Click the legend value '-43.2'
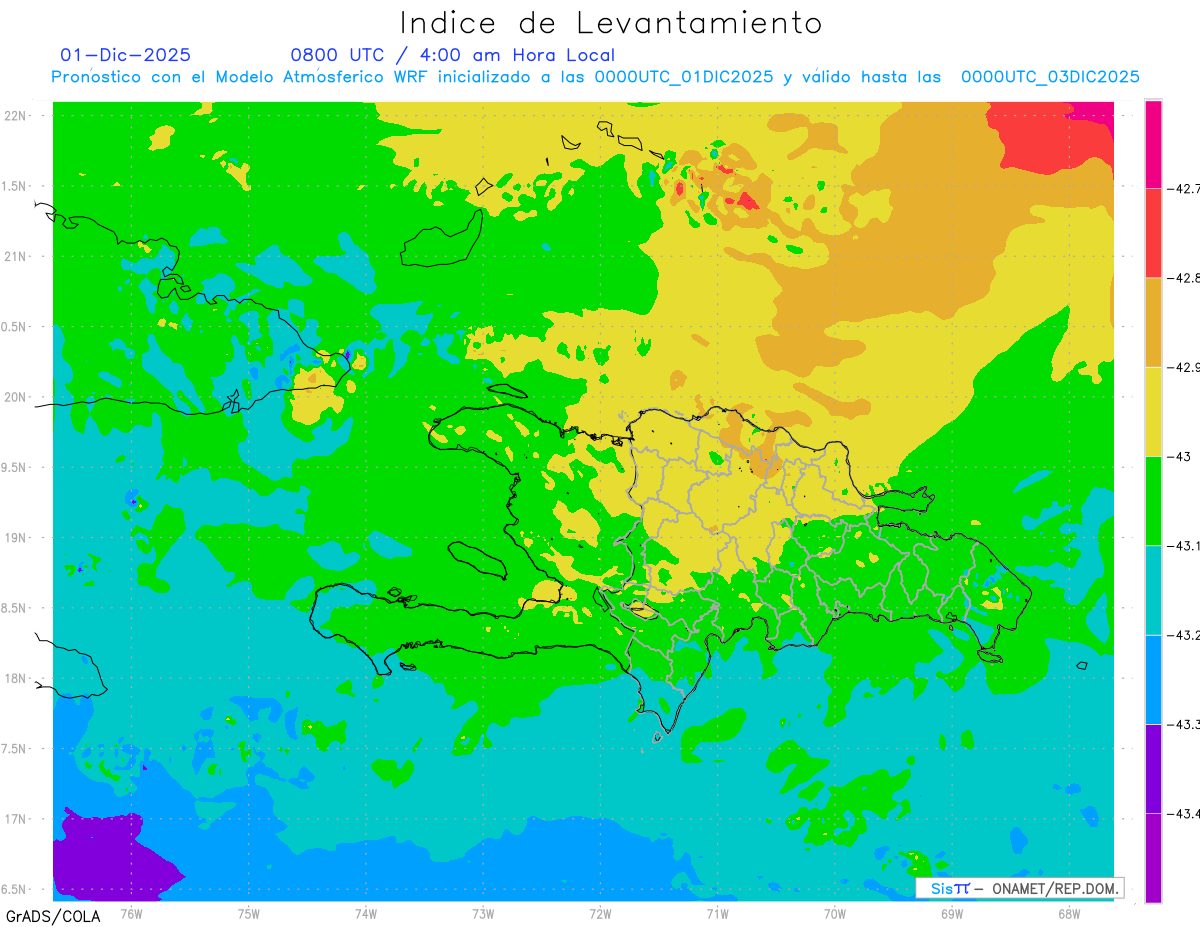 pyautogui.click(x=1184, y=635)
